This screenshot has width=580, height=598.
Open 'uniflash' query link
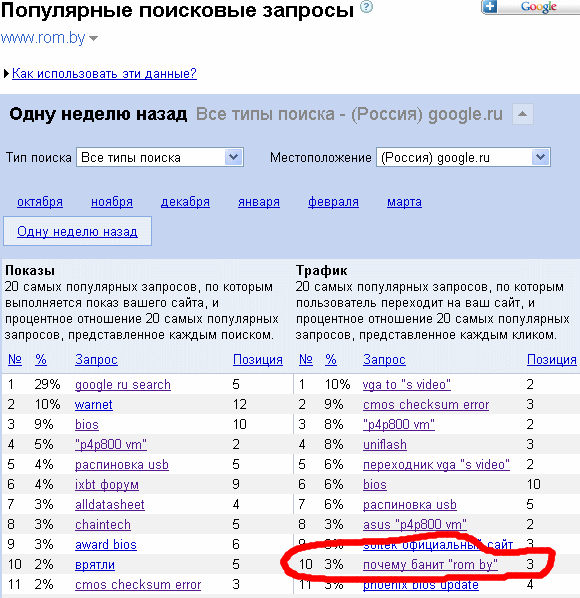tap(385, 445)
